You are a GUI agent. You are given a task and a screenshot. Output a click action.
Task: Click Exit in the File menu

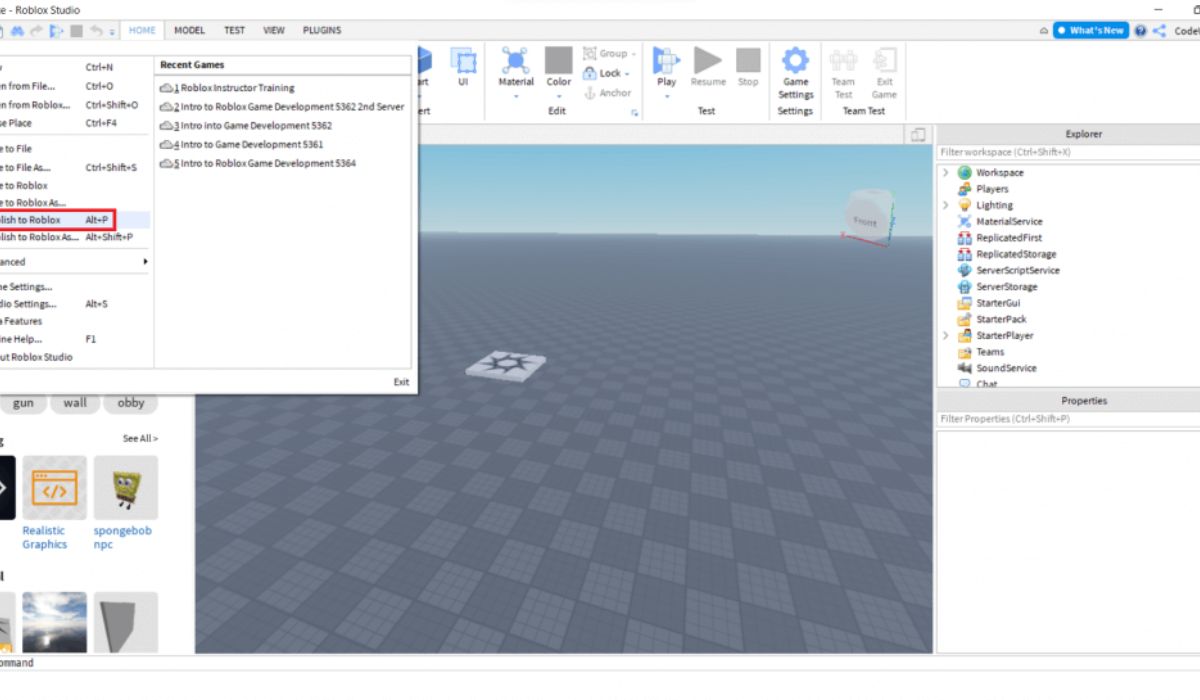401,382
